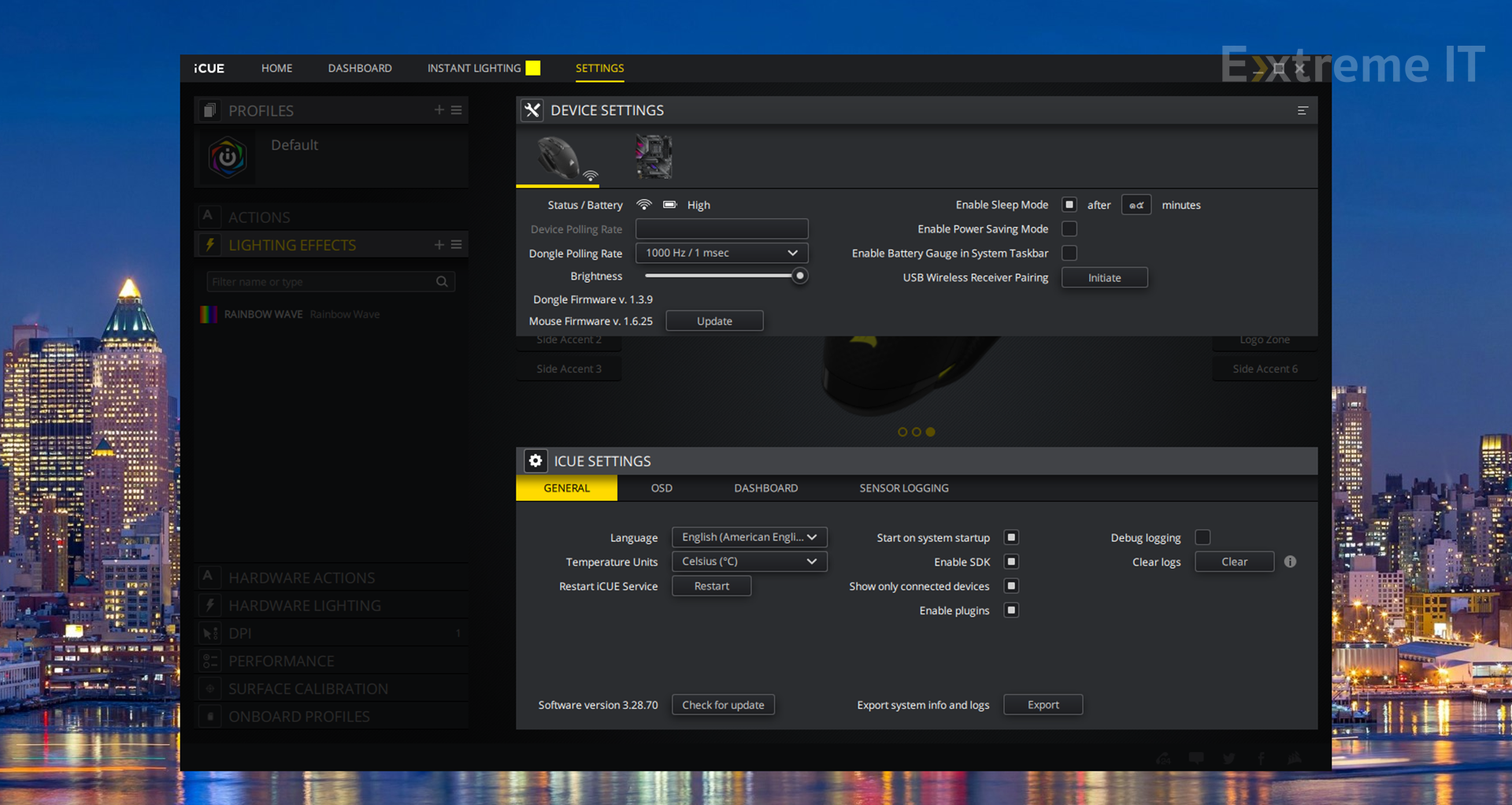Open the Temperature Units dropdown

coord(749,562)
